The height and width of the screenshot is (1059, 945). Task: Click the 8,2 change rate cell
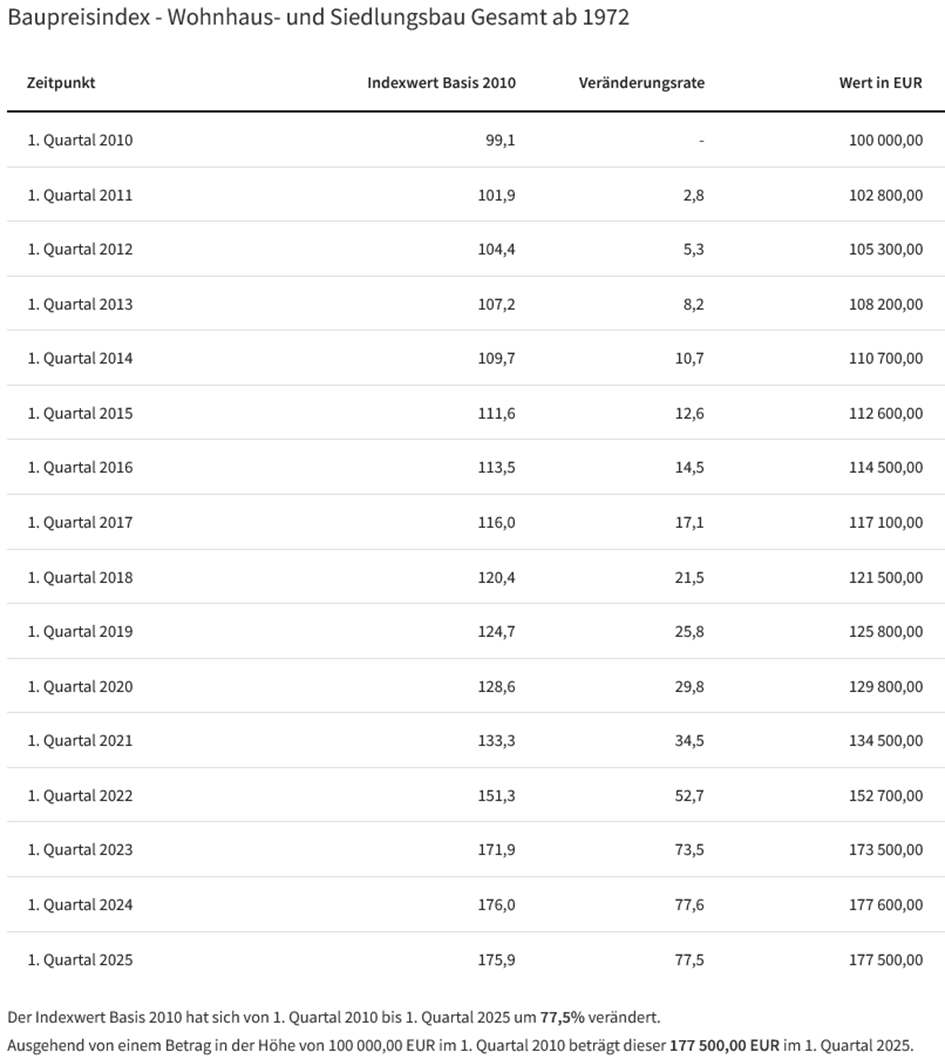coord(693,305)
